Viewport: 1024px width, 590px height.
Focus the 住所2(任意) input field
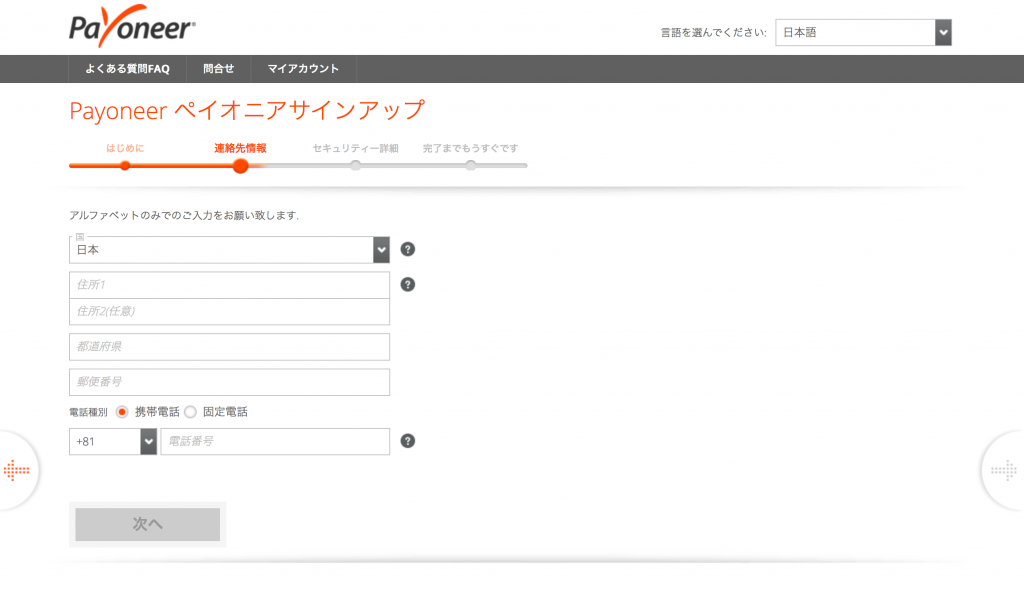pyautogui.click(x=229, y=312)
